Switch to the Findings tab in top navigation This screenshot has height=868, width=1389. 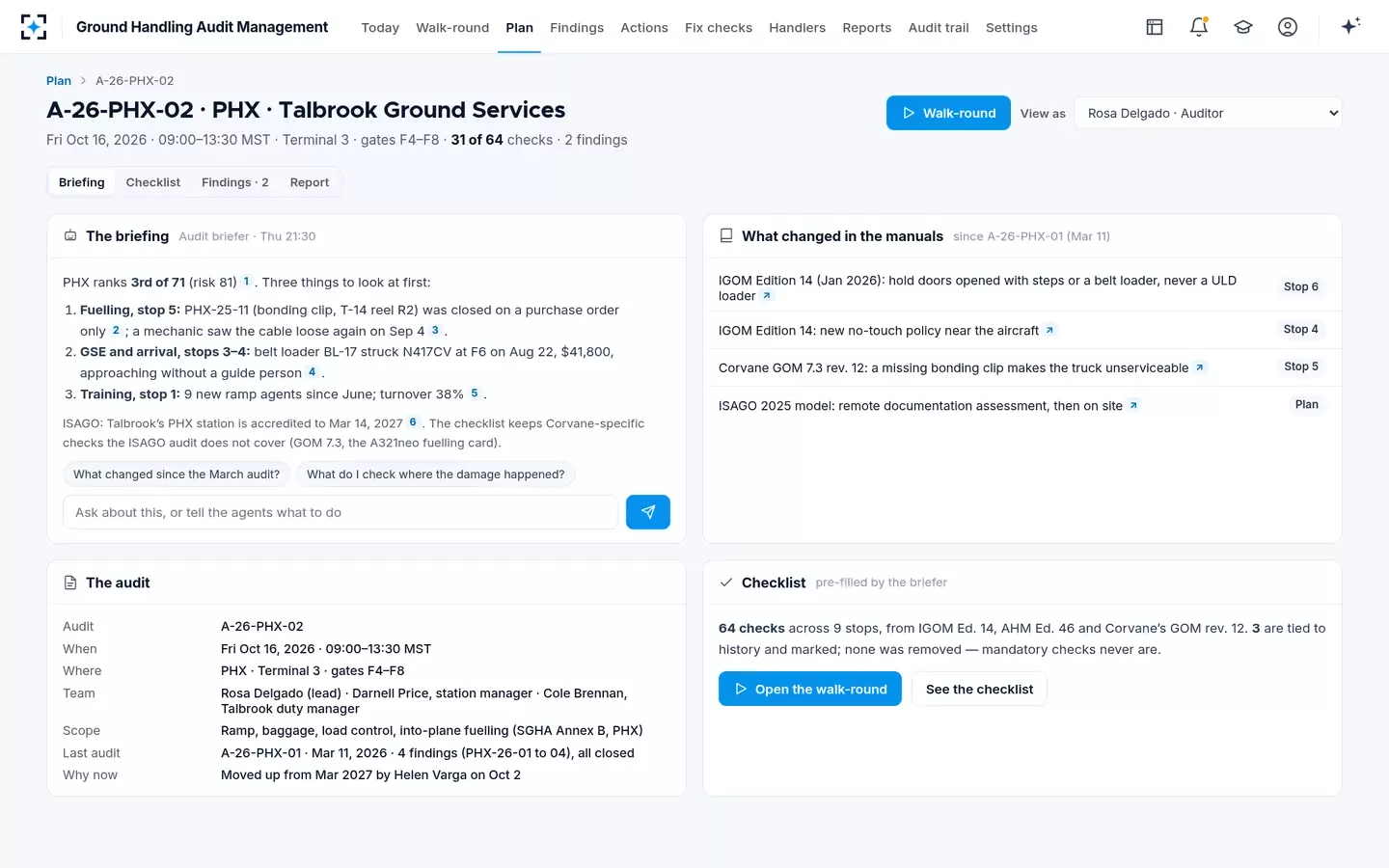[577, 27]
